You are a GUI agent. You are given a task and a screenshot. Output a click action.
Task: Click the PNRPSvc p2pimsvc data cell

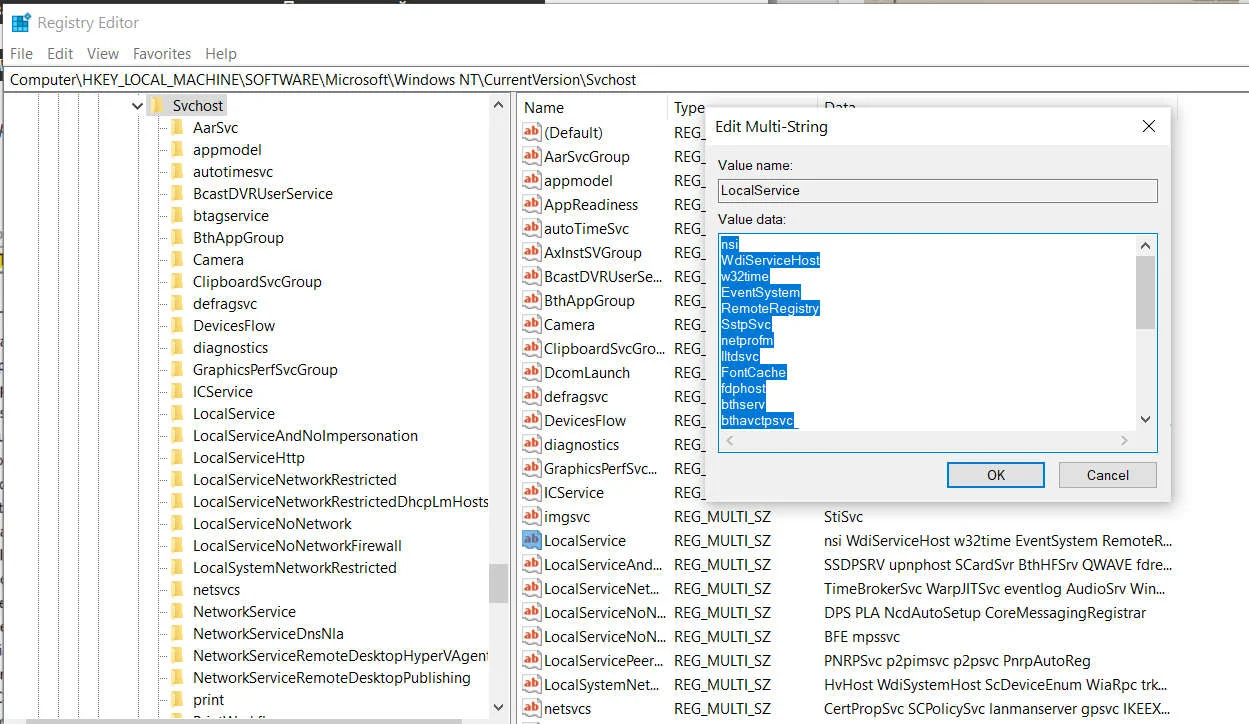click(957, 661)
